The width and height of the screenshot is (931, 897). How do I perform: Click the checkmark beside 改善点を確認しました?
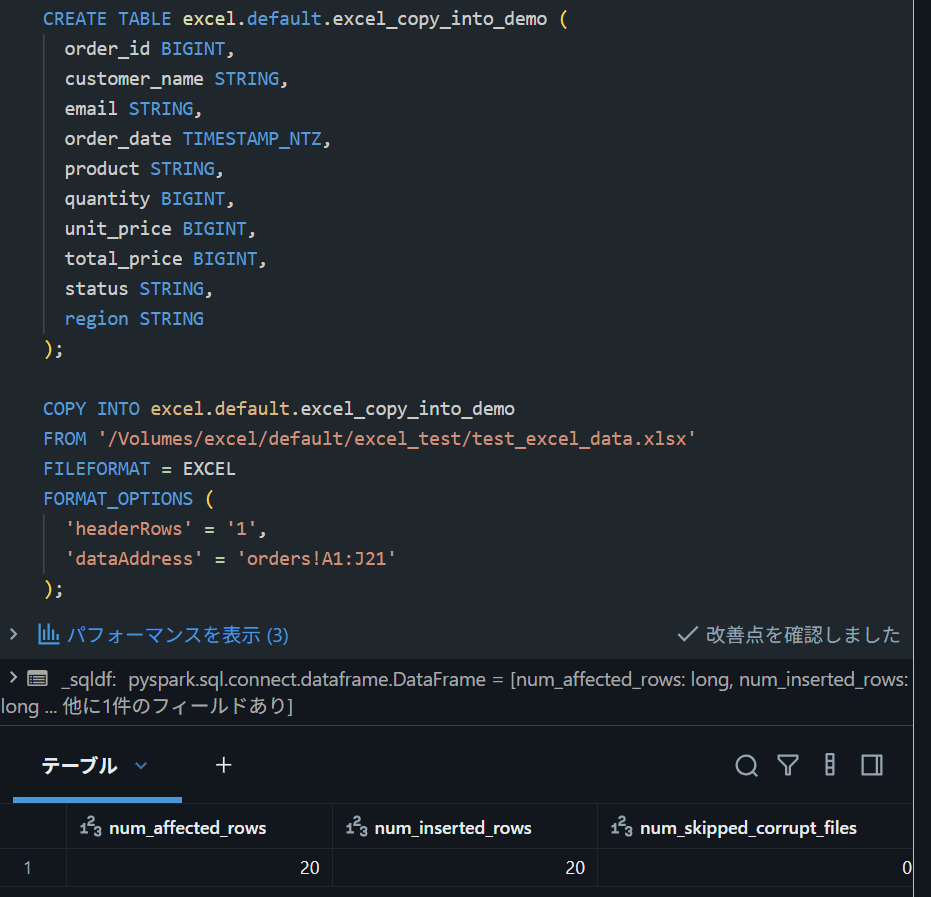tap(687, 634)
